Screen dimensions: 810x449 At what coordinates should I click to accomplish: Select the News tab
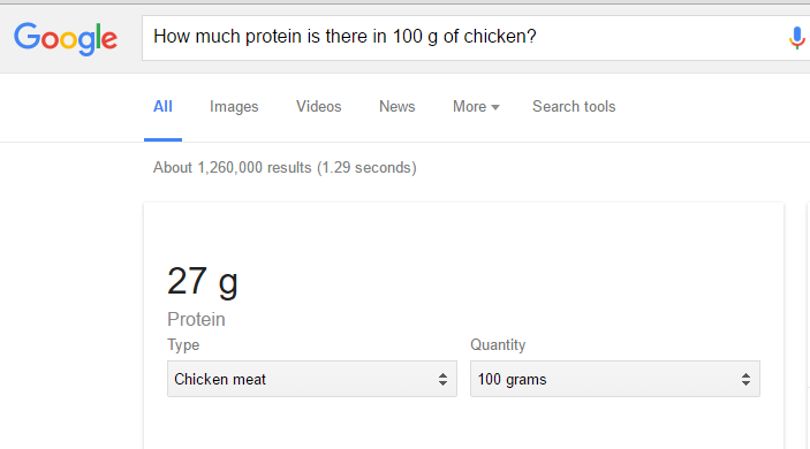point(397,106)
